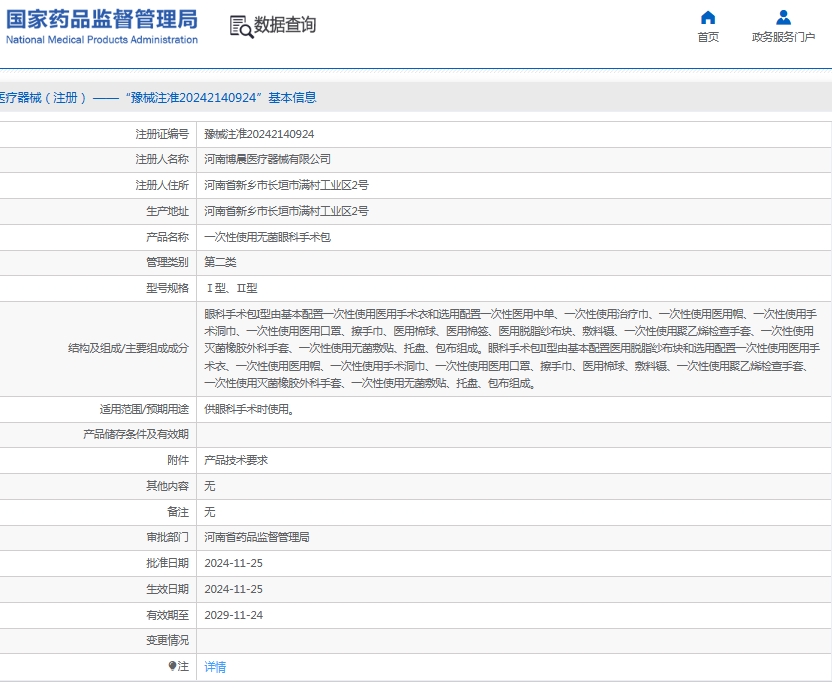The image size is (832, 690).
Task: Click the 注册人名称 label
Action: pyautogui.click(x=162, y=159)
